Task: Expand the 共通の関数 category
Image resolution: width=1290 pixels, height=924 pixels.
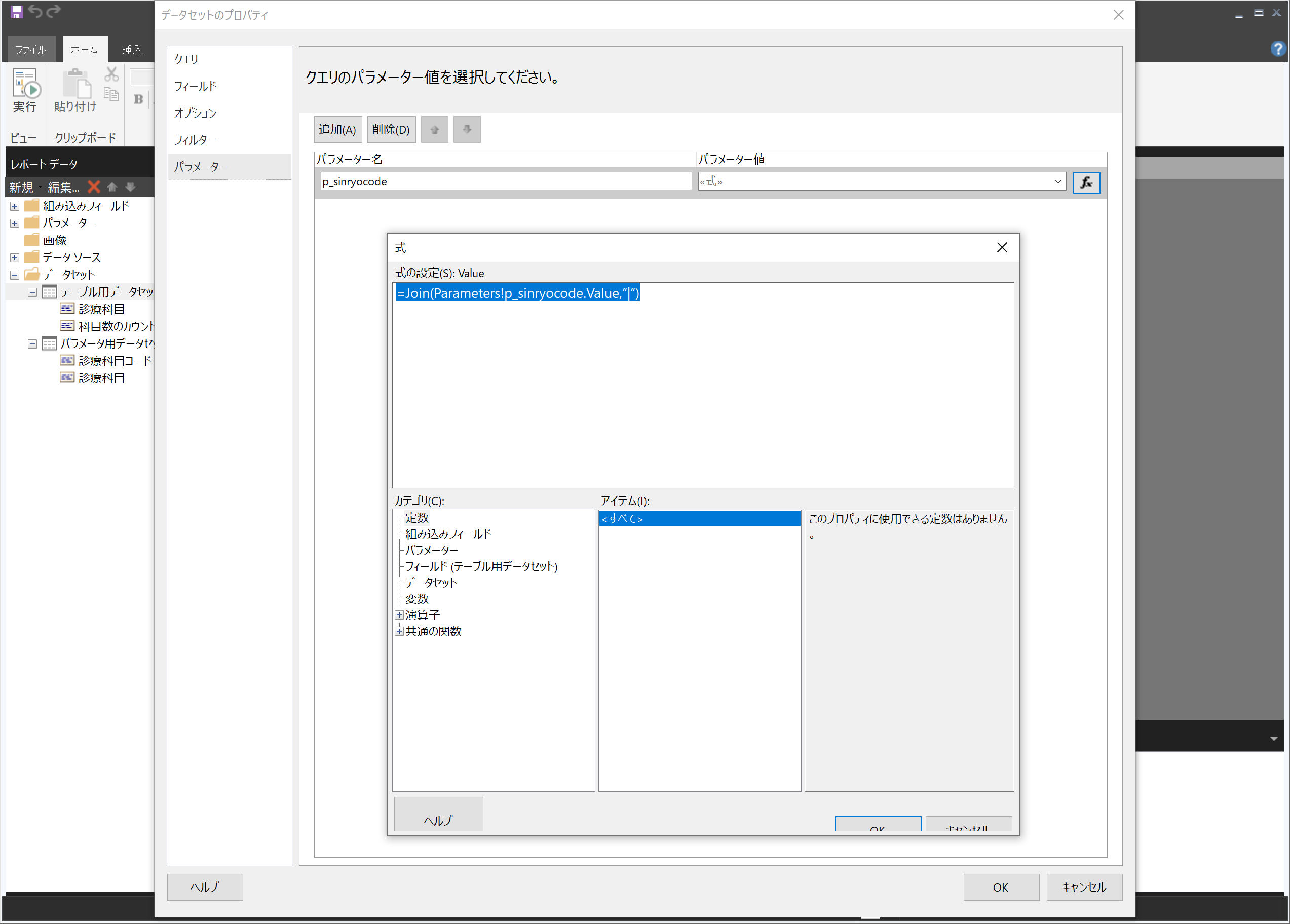Action: tap(399, 631)
